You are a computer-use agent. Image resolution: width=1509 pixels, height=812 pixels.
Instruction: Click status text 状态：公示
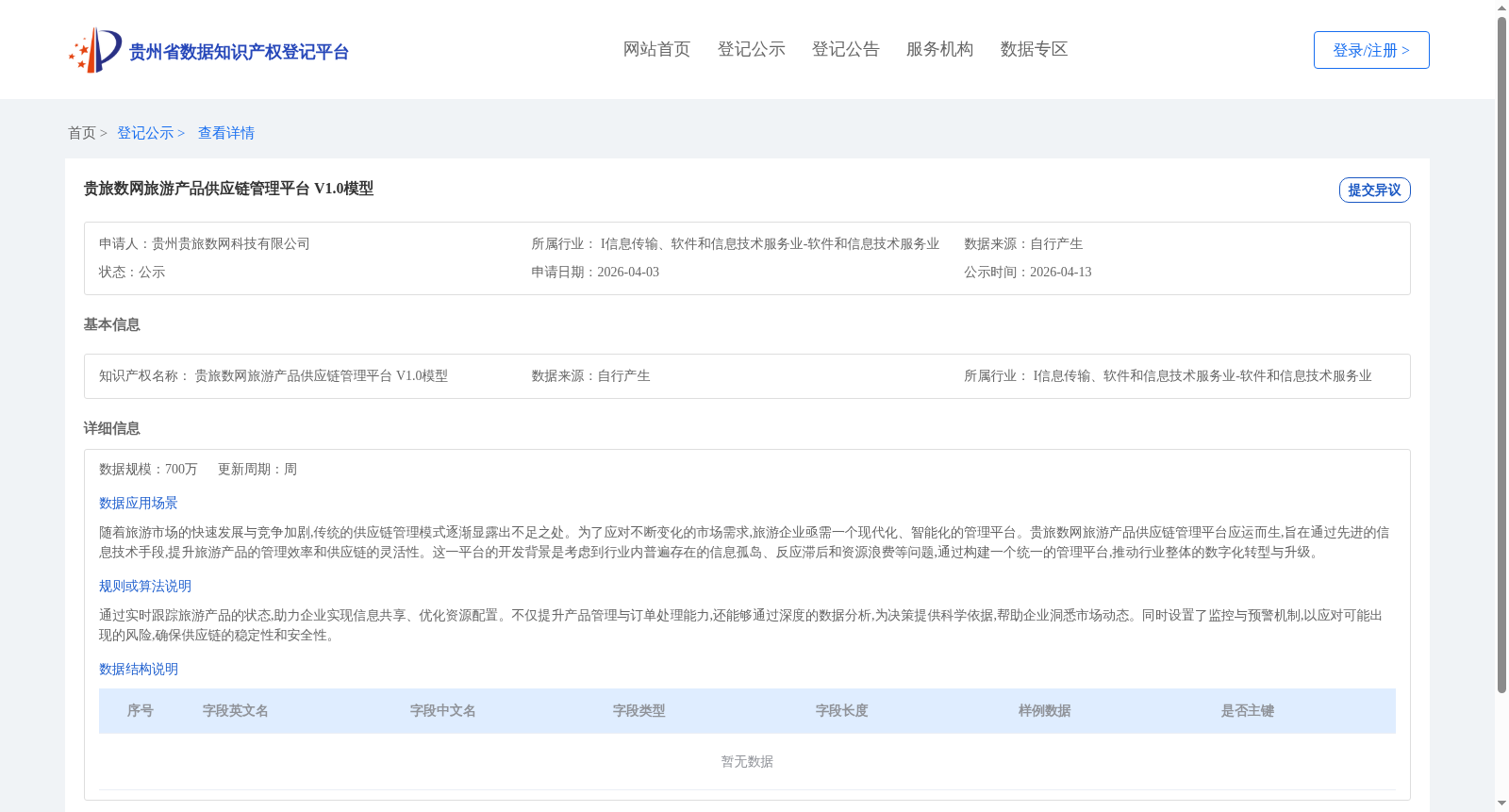click(x=132, y=272)
